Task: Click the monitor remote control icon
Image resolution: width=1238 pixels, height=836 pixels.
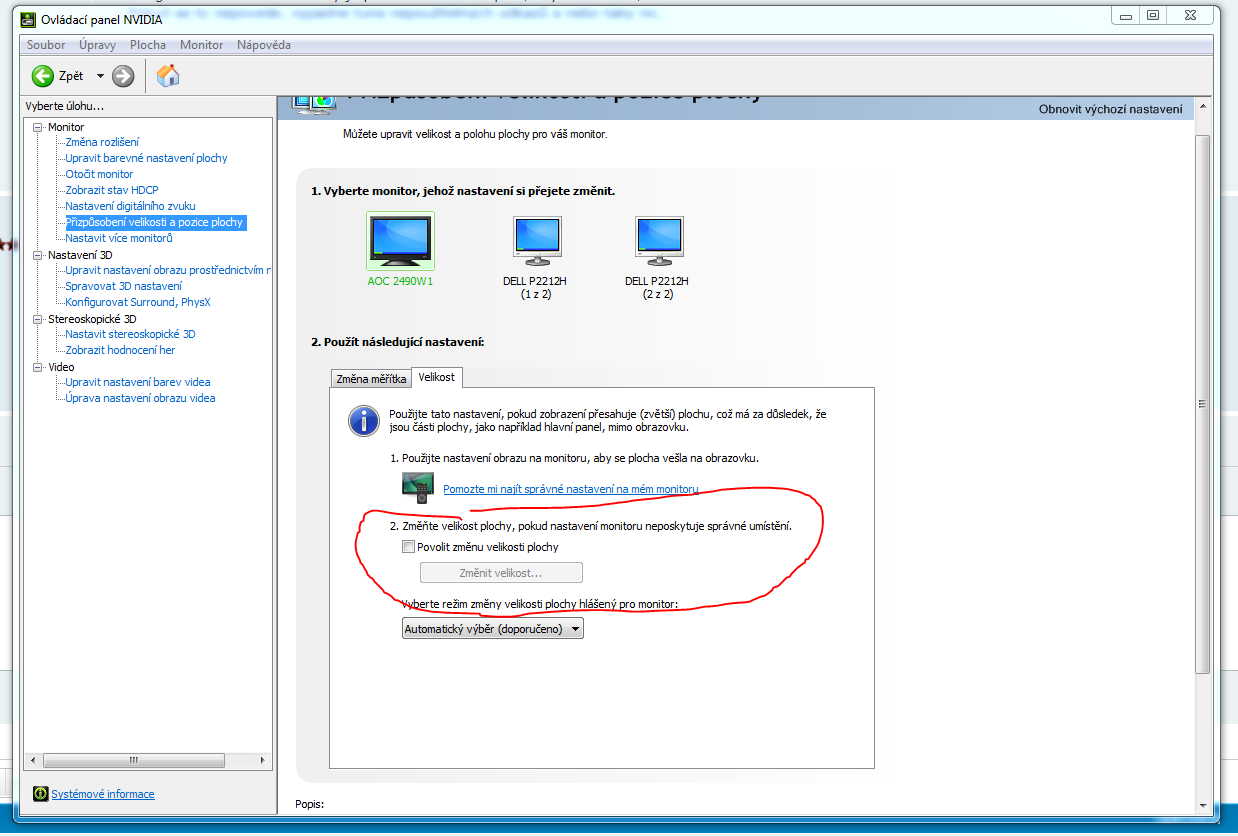Action: [417, 488]
